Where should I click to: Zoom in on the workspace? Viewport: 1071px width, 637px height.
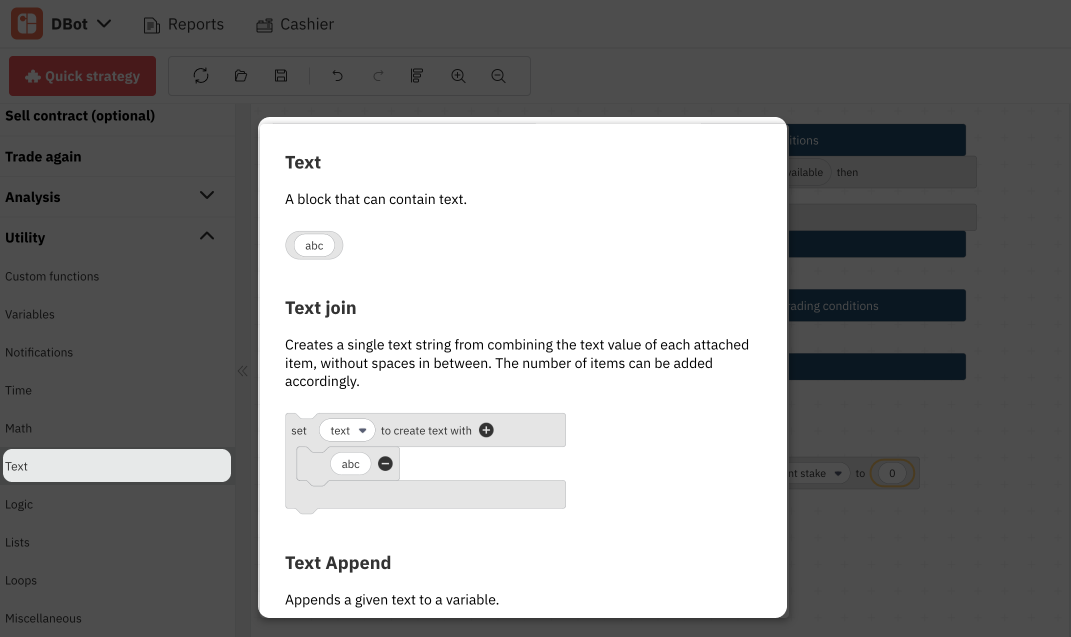pyautogui.click(x=458, y=76)
